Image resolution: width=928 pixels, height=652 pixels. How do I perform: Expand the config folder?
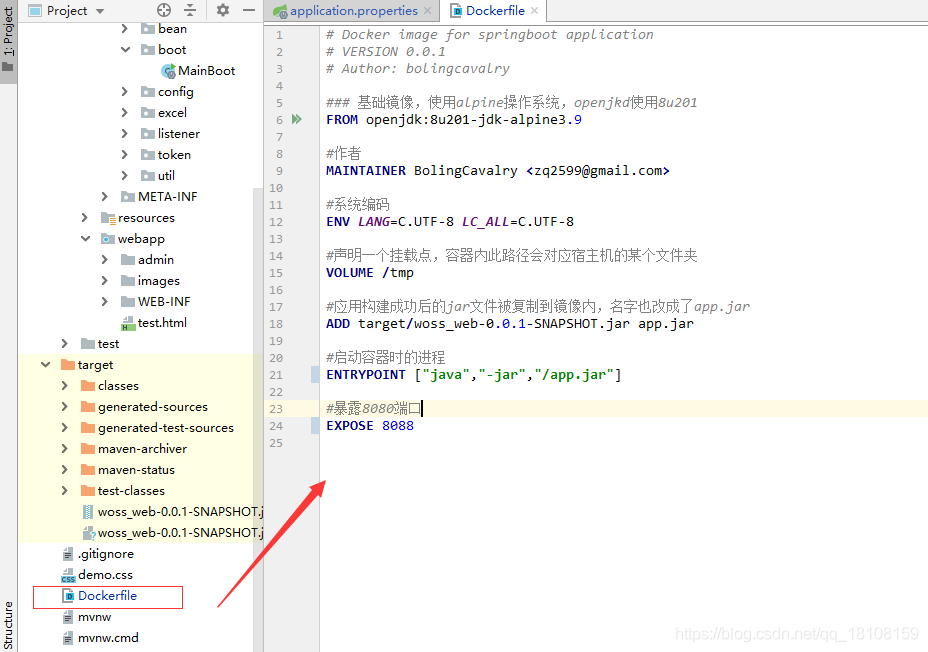124,92
